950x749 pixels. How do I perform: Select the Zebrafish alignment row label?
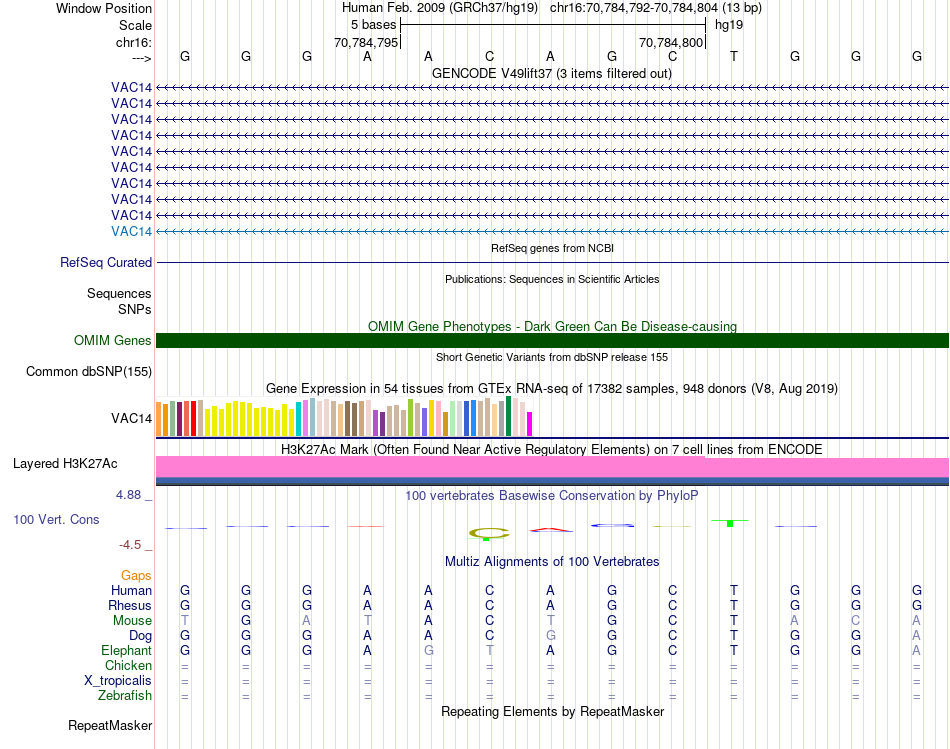point(125,695)
